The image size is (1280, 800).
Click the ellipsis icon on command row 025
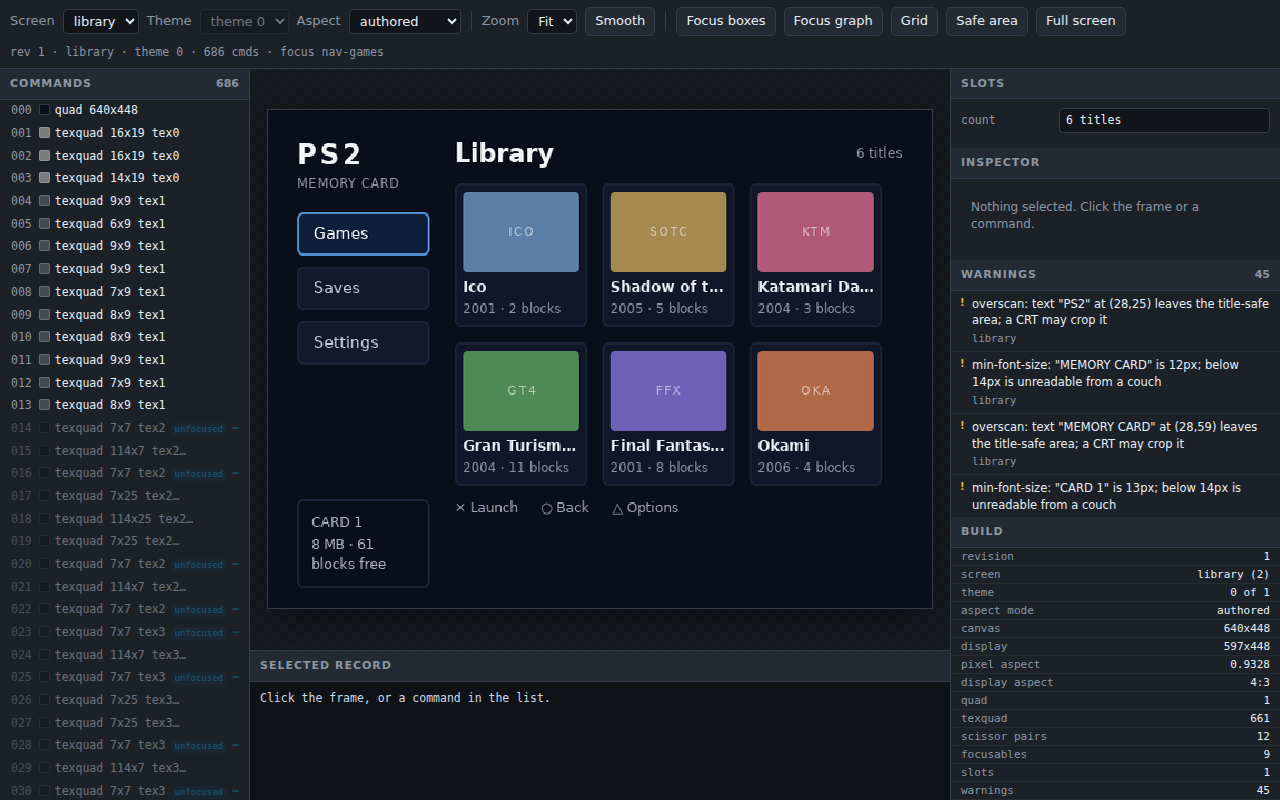coord(235,677)
